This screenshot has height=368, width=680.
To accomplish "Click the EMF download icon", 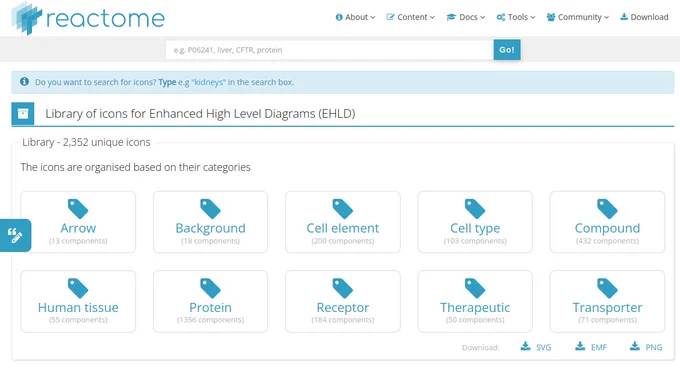I will pyautogui.click(x=580, y=346).
